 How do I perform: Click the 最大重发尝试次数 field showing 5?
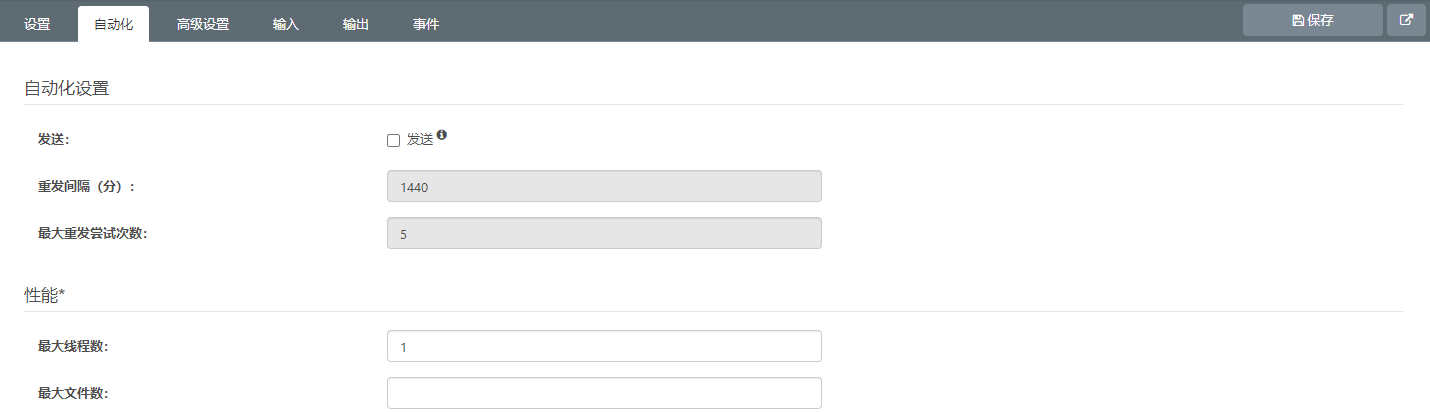tap(604, 234)
